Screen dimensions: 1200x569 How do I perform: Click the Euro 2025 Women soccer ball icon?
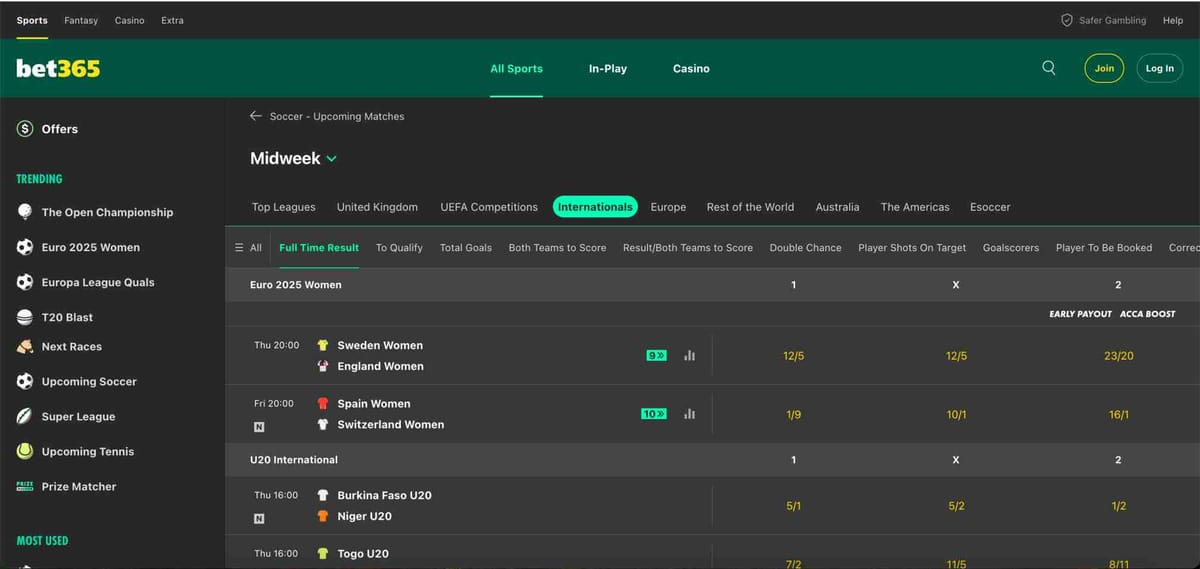point(25,247)
